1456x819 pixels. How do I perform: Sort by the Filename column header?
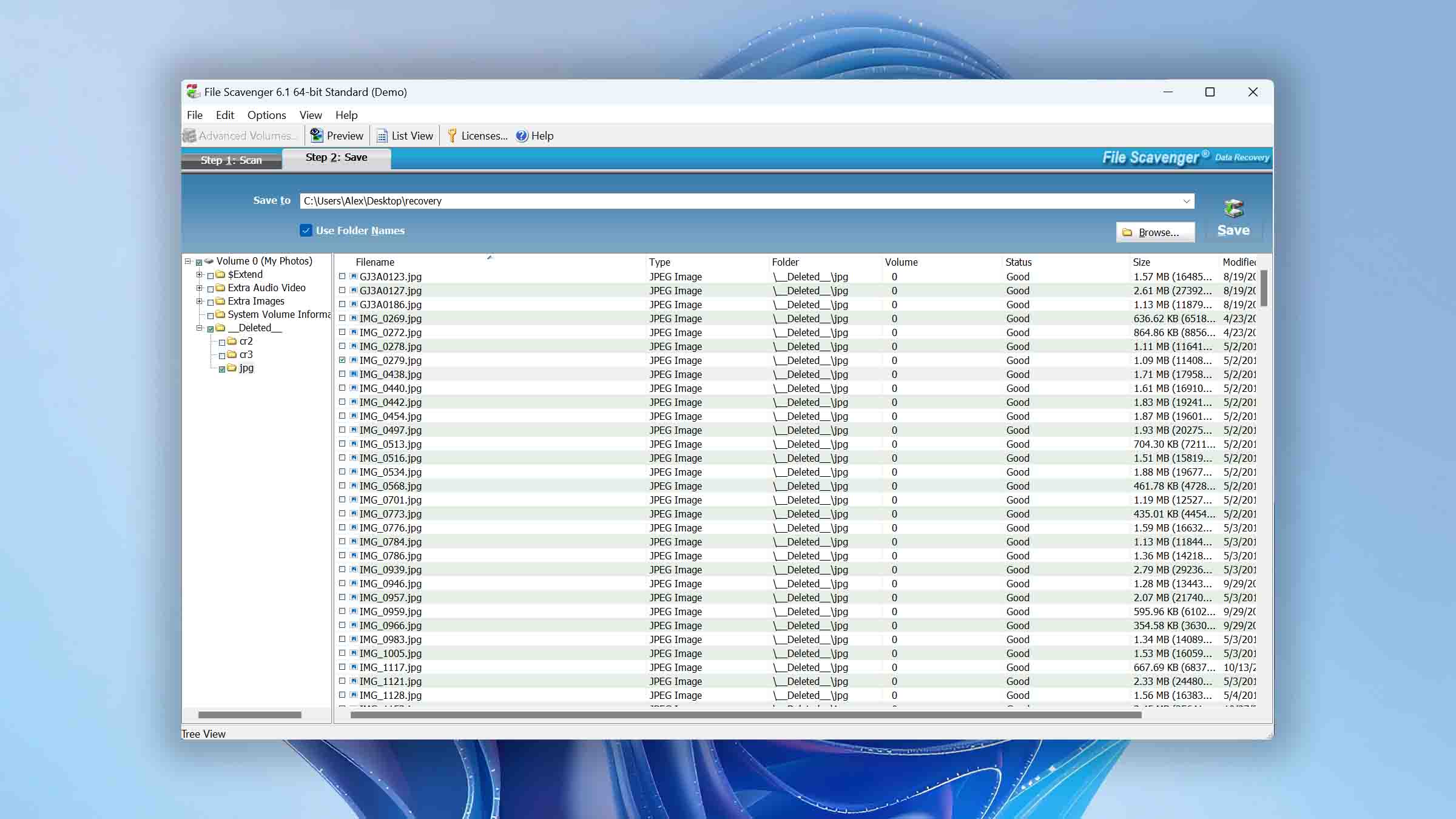[x=489, y=262]
